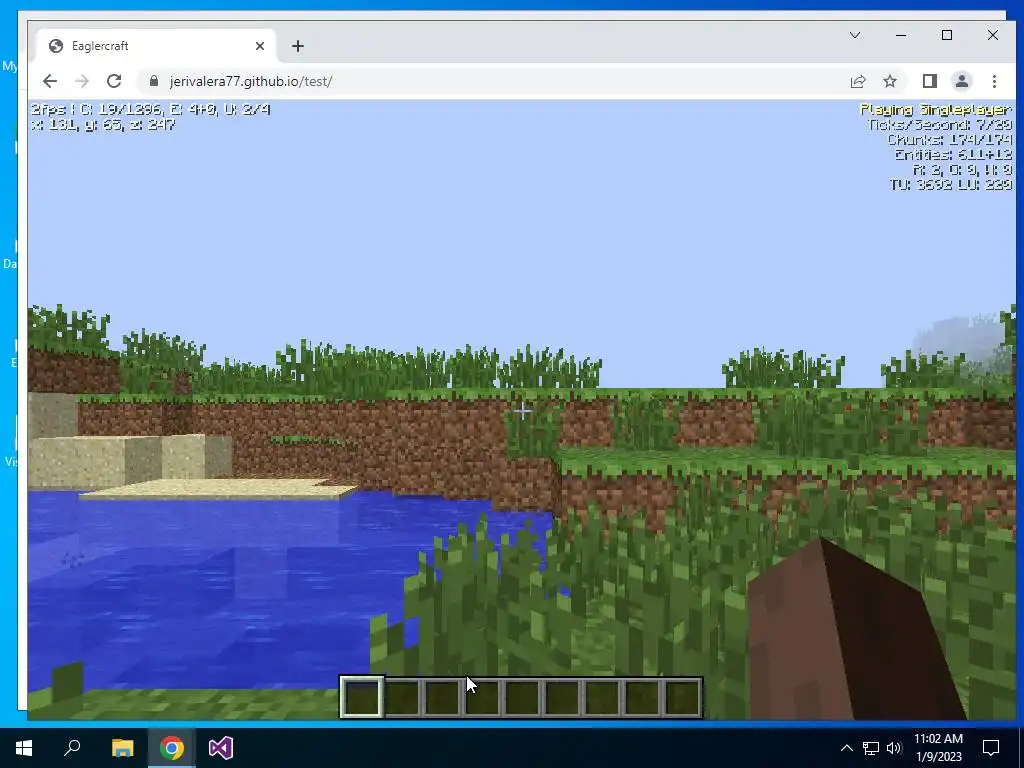
Task: Select the first hotbar slot
Action: click(361, 697)
